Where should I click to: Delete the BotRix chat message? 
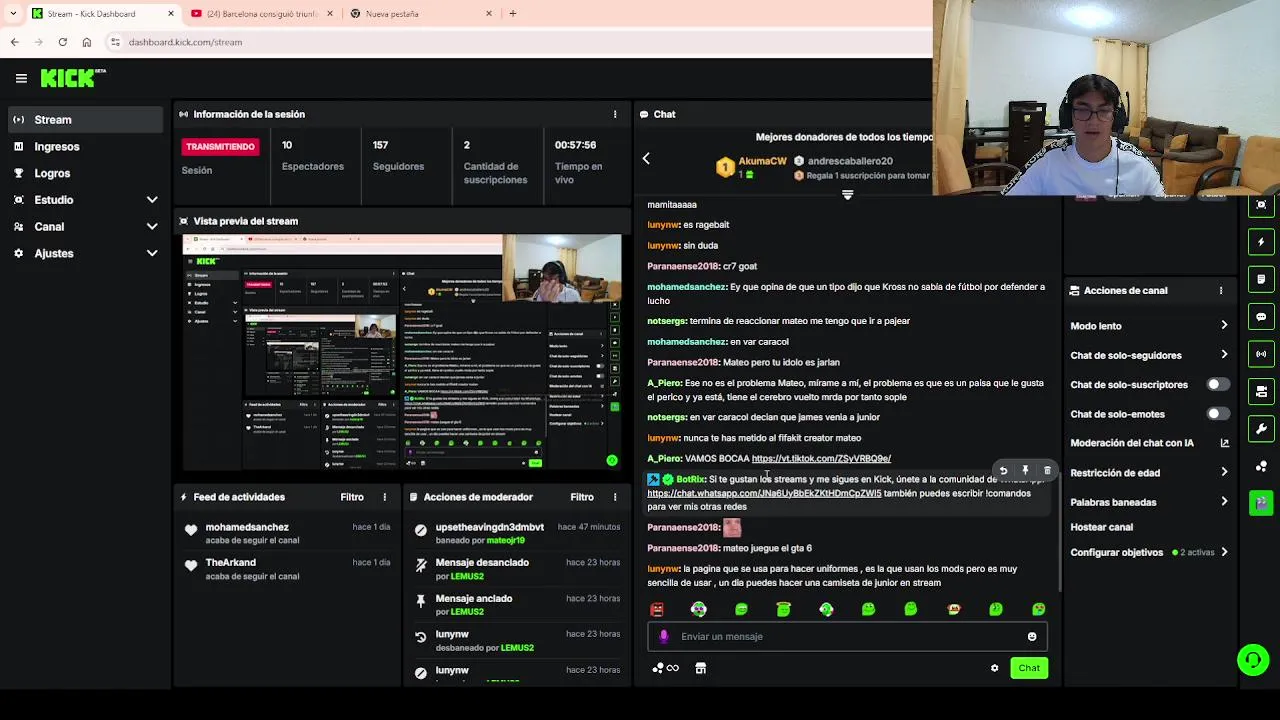[x=1047, y=470]
